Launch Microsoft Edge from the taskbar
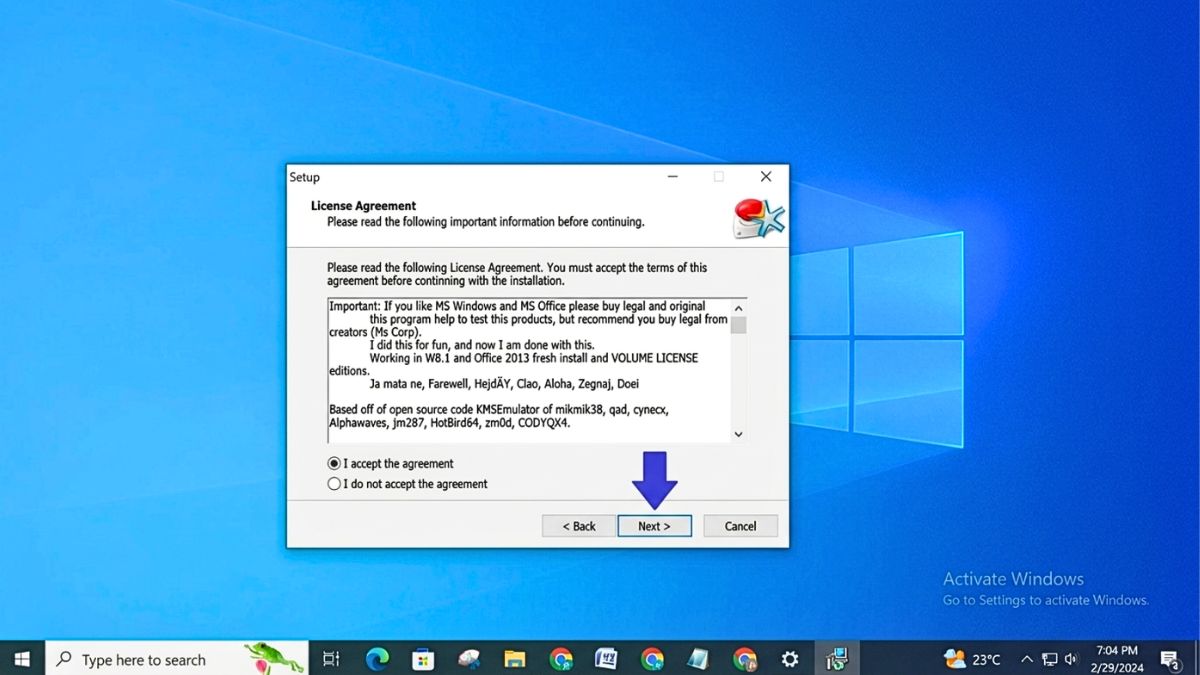Screen dimensions: 1200x675 (377, 659)
